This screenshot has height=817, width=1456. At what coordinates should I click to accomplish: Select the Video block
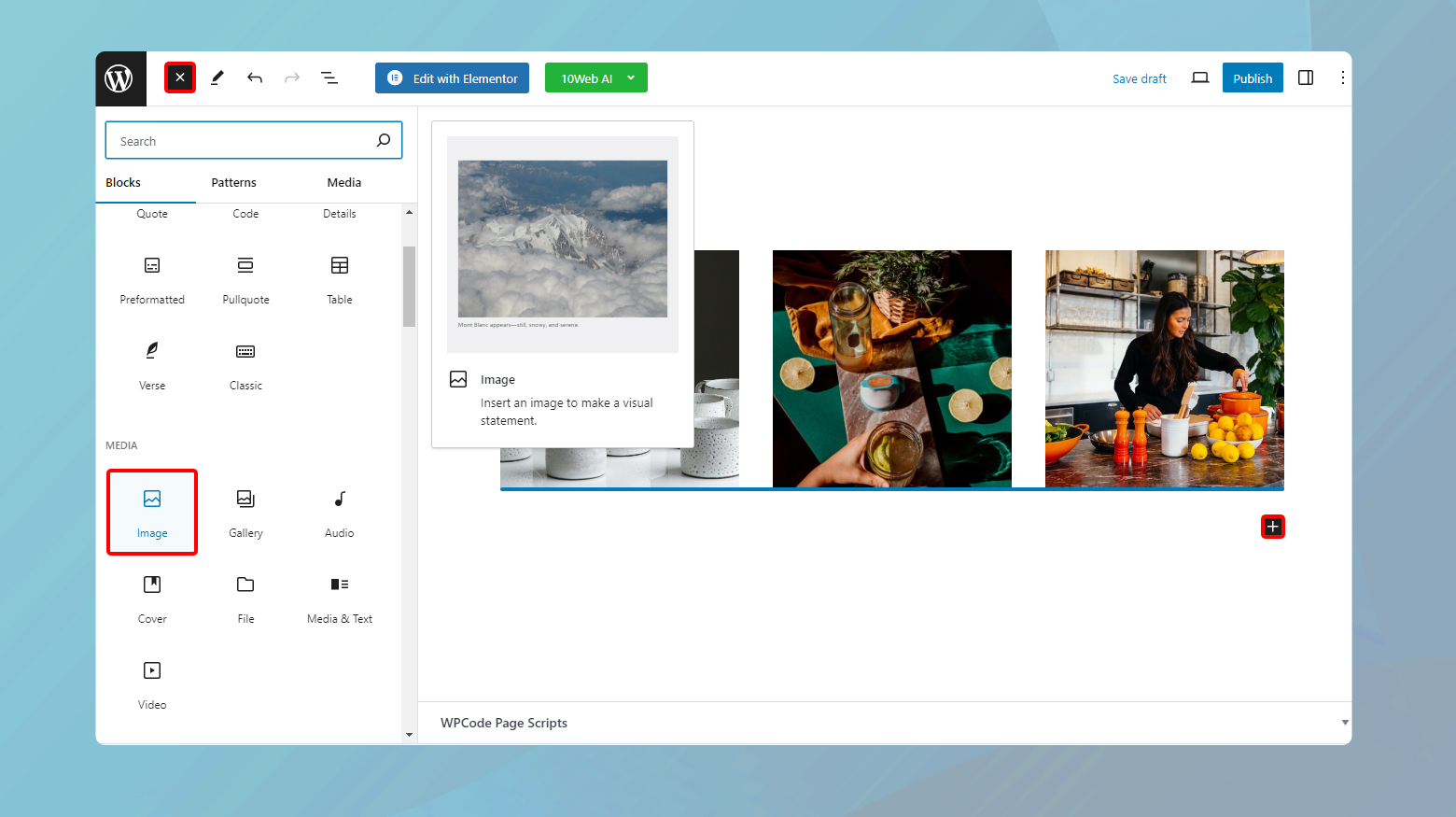(x=151, y=683)
